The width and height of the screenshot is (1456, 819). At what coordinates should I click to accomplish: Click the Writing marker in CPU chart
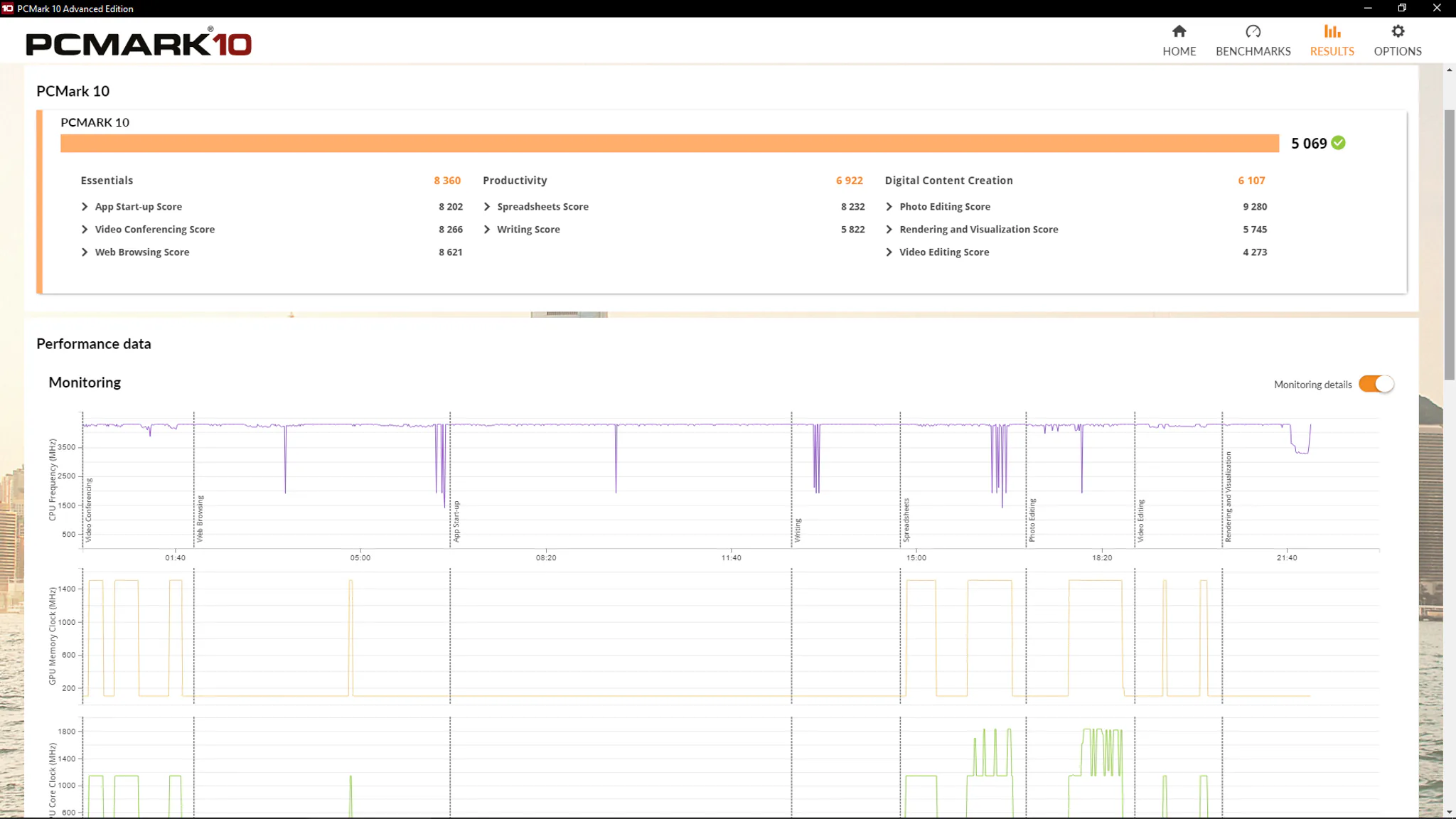798,530
